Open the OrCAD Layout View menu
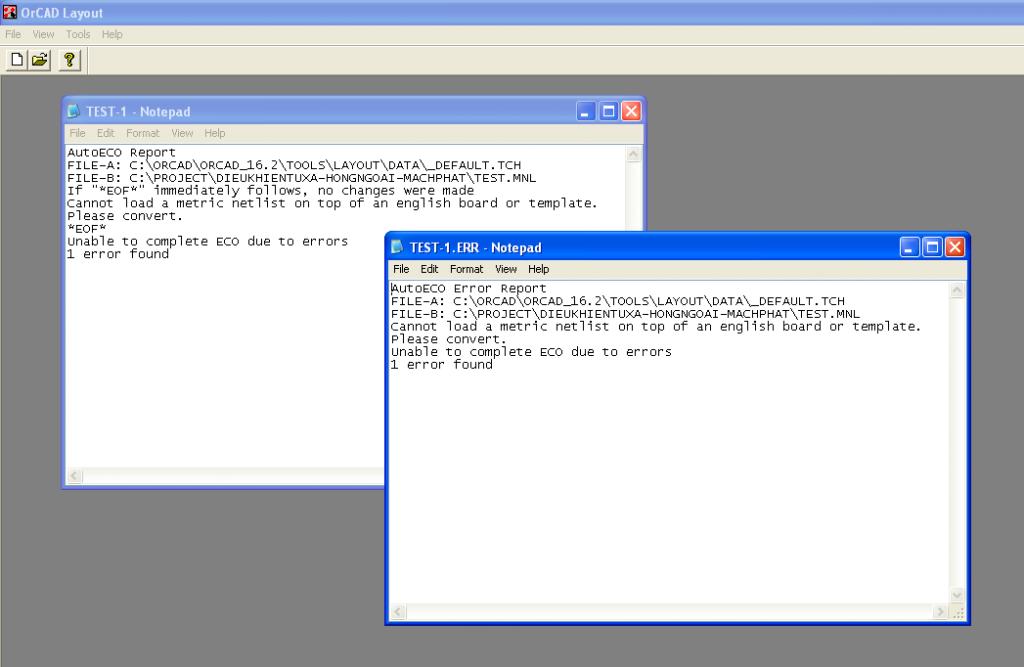The image size is (1024, 667). click(x=43, y=34)
